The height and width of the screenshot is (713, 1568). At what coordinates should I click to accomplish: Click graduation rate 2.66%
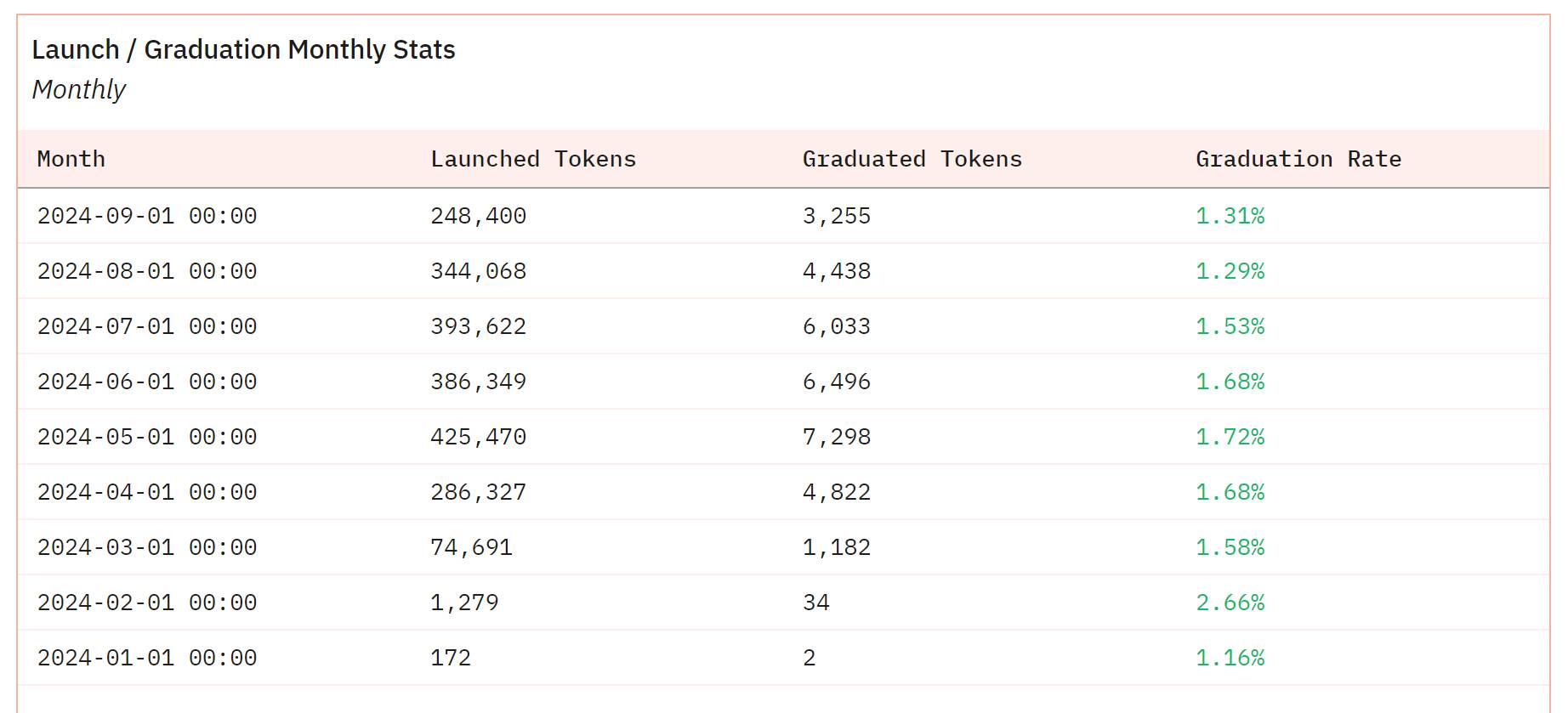[1230, 603]
